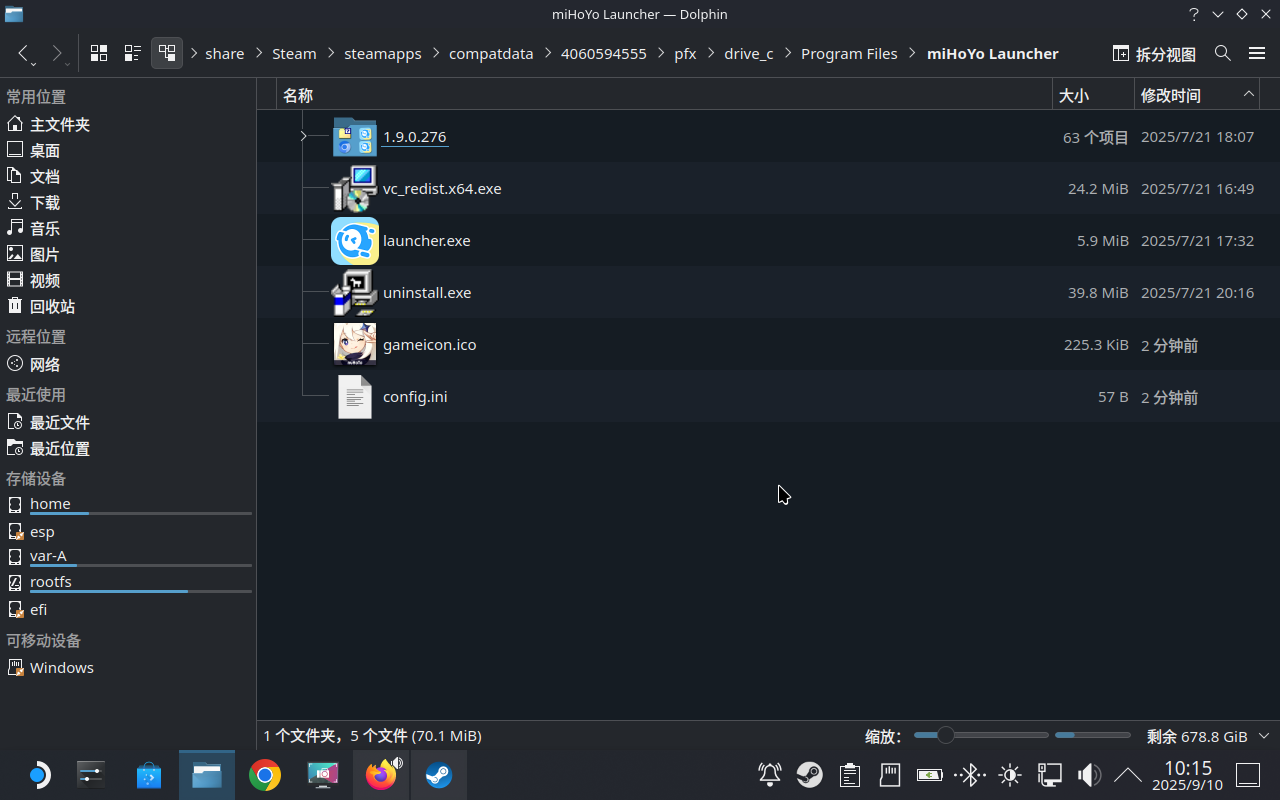The width and height of the screenshot is (1280, 800).
Task: Expand hidden system tray icons arrow
Action: point(1128,775)
